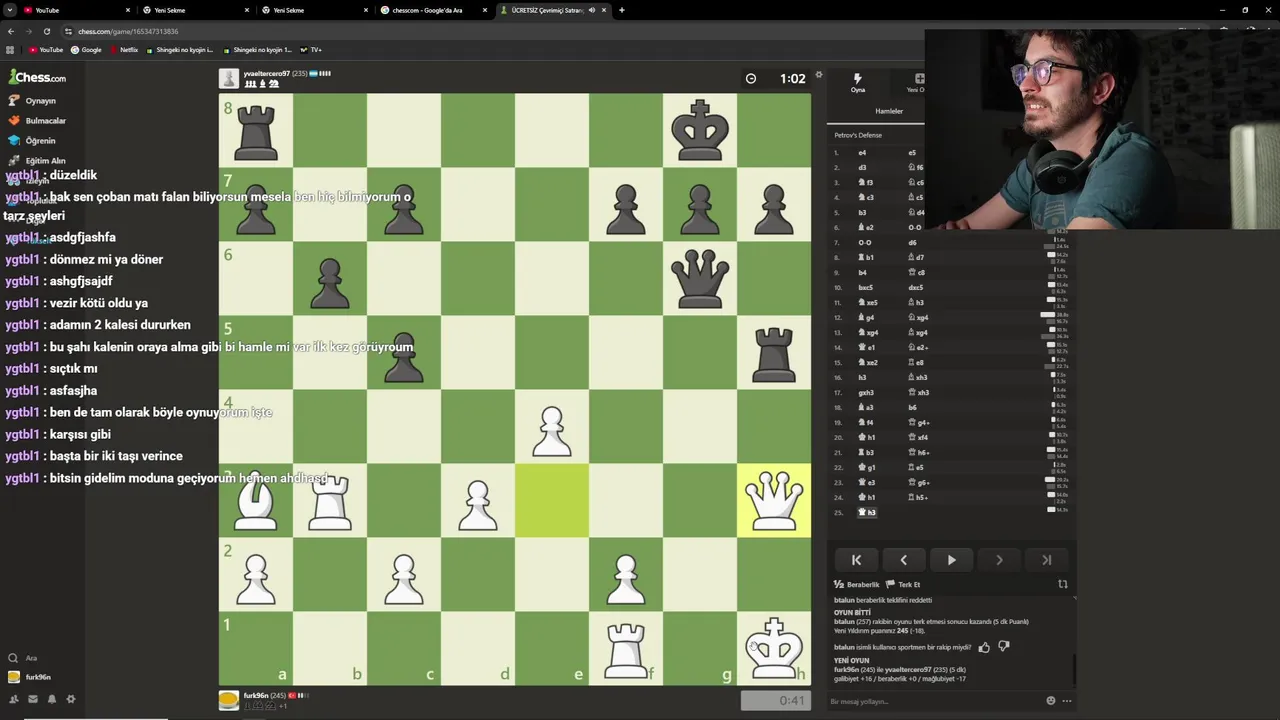Select the white rook on b3
This screenshot has height=720, width=1280.
click(330, 500)
